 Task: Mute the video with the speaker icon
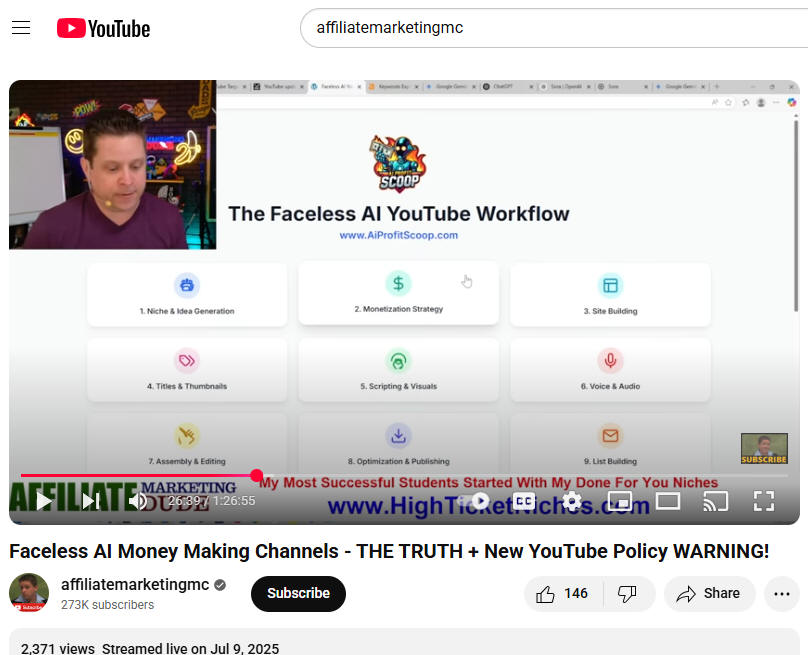[138, 500]
